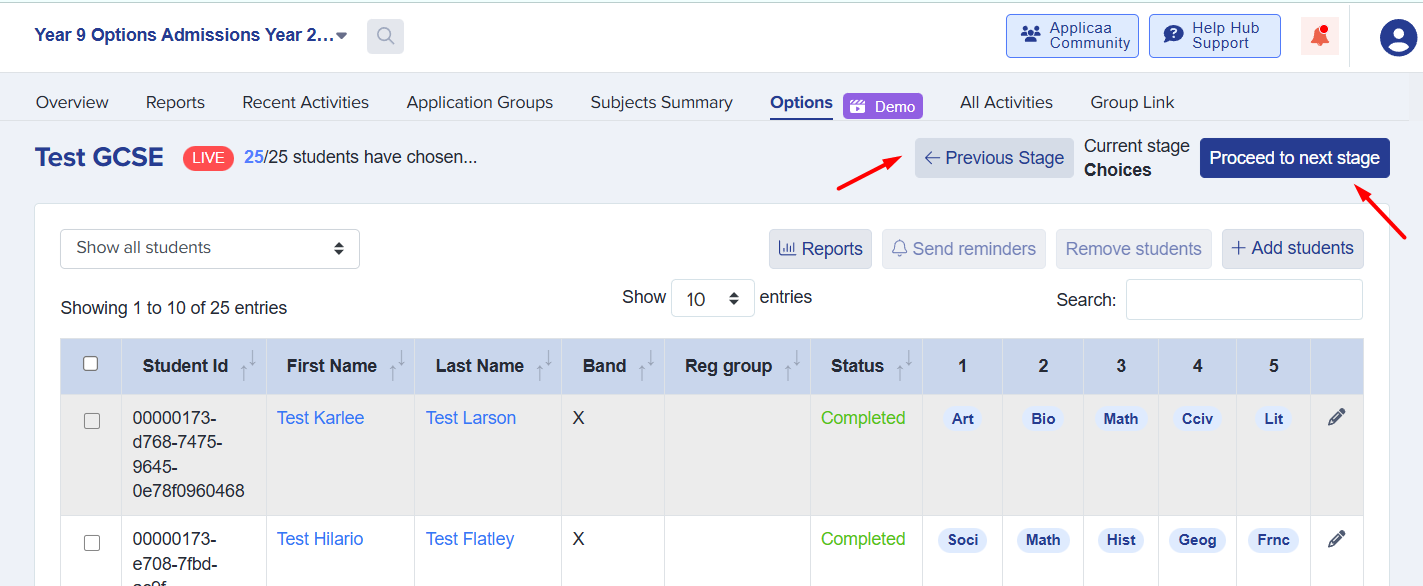The image size is (1423, 586).
Task: Click the pencil edit icon for Test Flatley
Action: click(1336, 539)
